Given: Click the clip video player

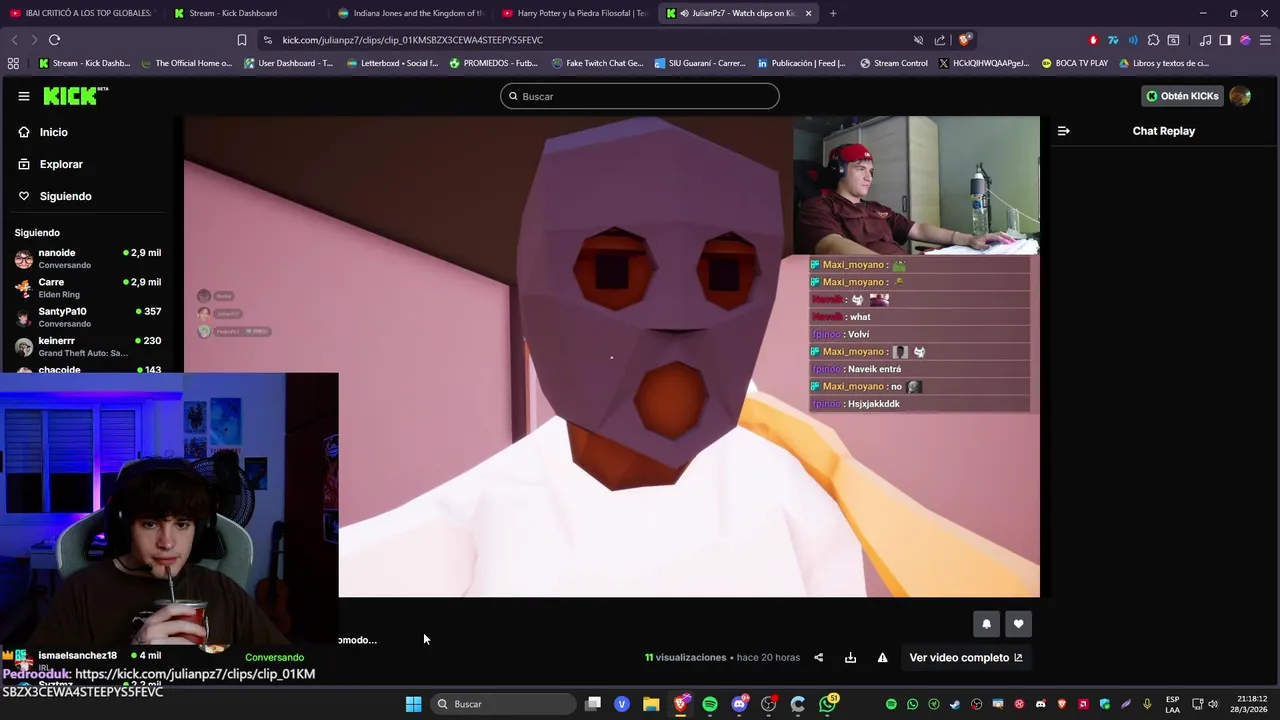Looking at the screenshot, I should (x=612, y=357).
